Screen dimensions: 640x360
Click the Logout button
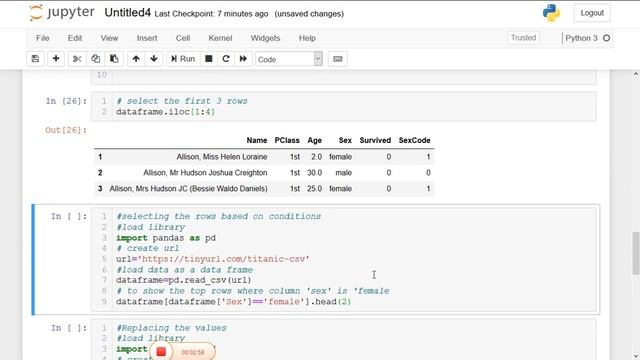(x=592, y=13)
